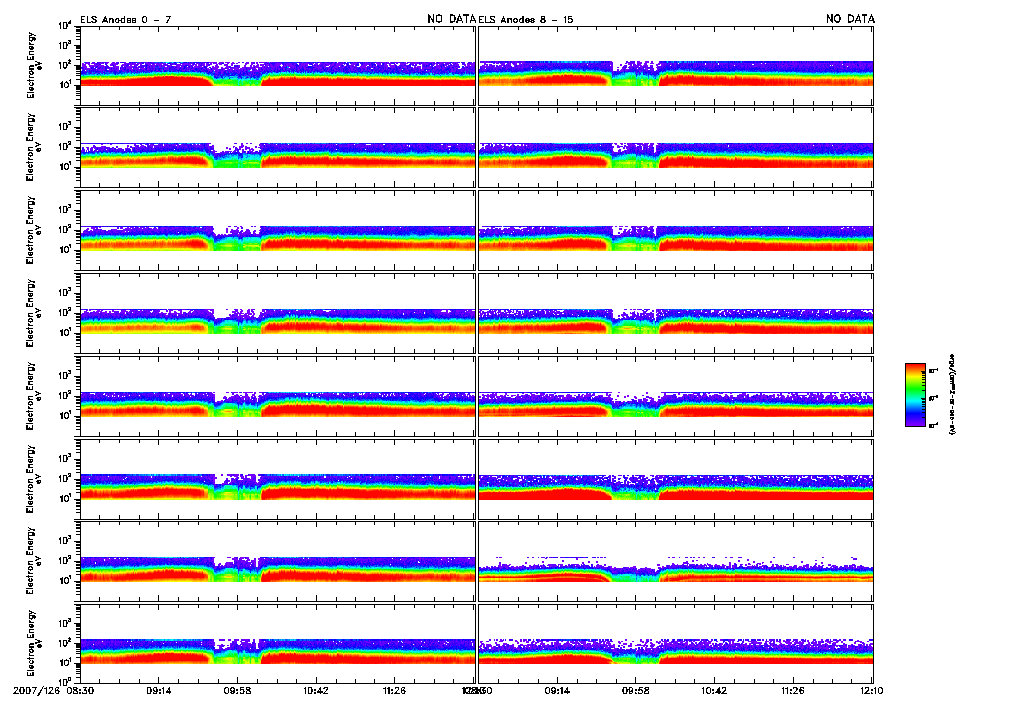This screenshot has width=1024, height=708.
Task: Click "NO DATA" label above Anodes 8 - 15 column
Action: (850, 19)
